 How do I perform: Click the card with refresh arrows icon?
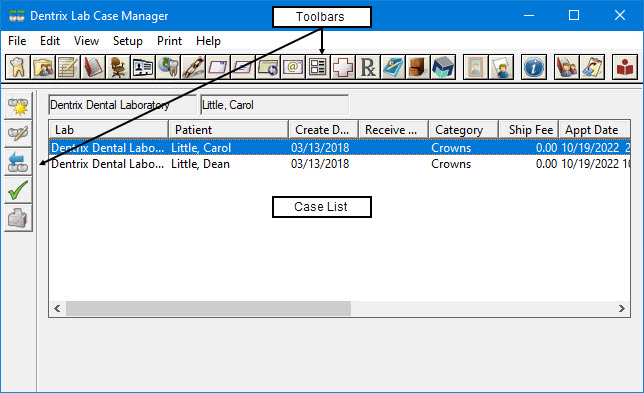268,67
